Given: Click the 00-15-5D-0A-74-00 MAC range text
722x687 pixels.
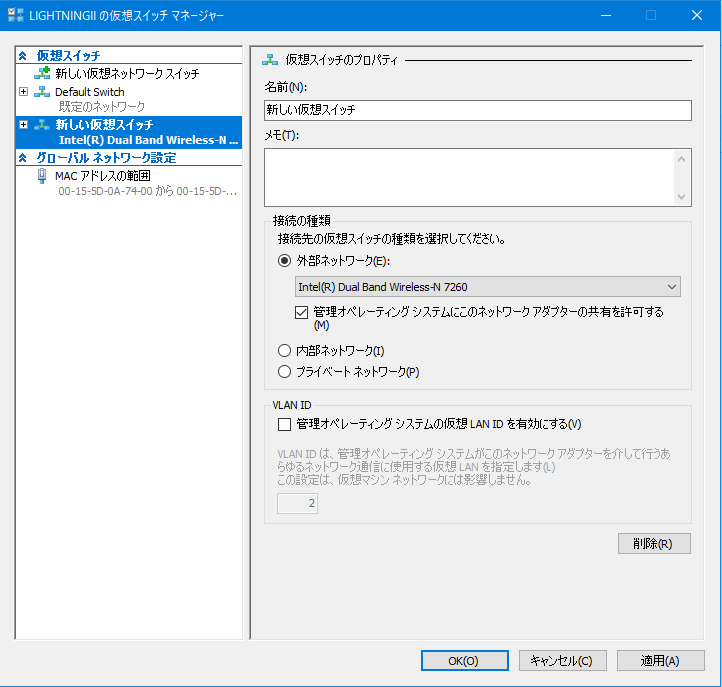Looking at the screenshot, I should click(147, 192).
